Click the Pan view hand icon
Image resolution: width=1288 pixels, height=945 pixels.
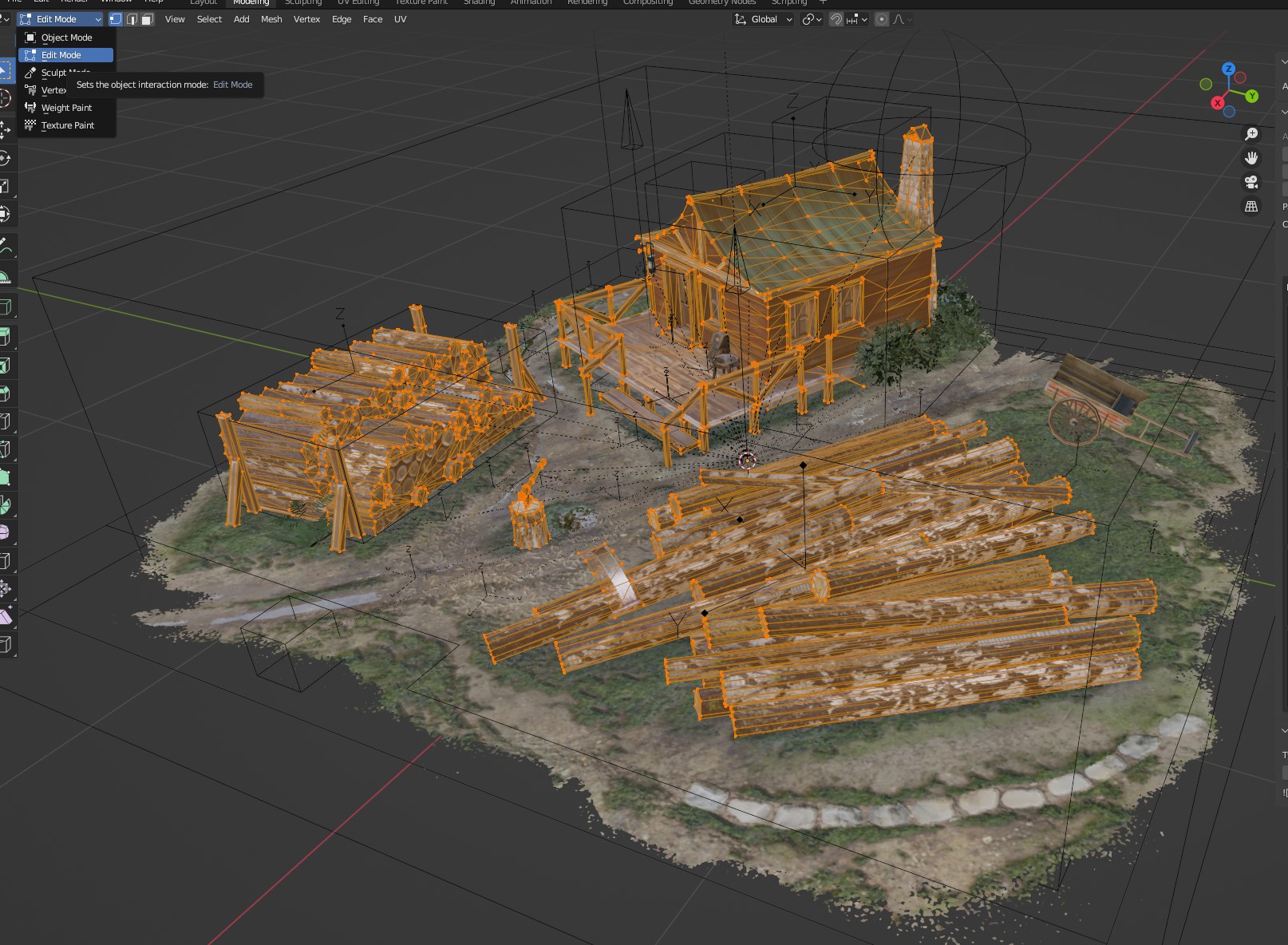tap(1251, 158)
